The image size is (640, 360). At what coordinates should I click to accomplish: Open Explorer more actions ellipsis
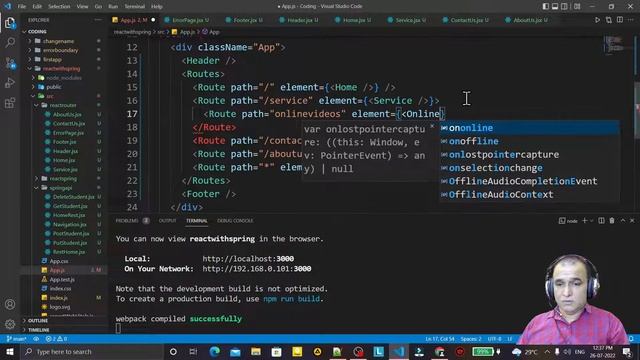point(98,20)
